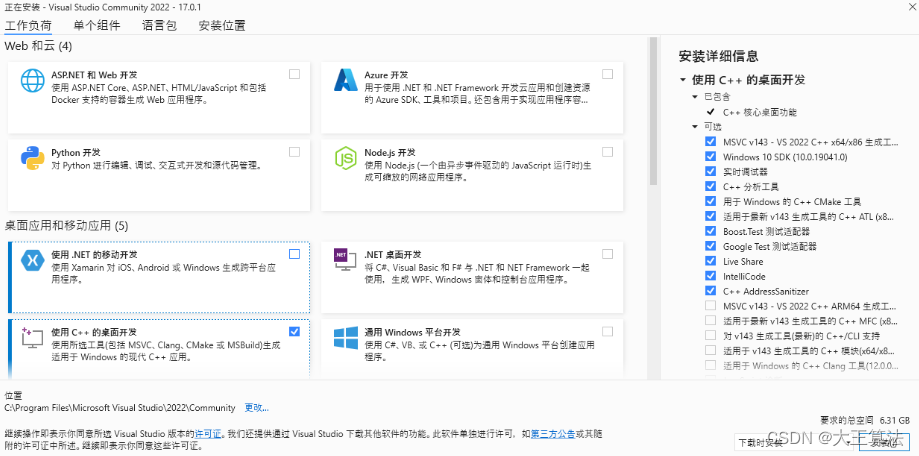Click the Universal Windows Platform logo icon
The image size is (919, 456).
coord(346,338)
